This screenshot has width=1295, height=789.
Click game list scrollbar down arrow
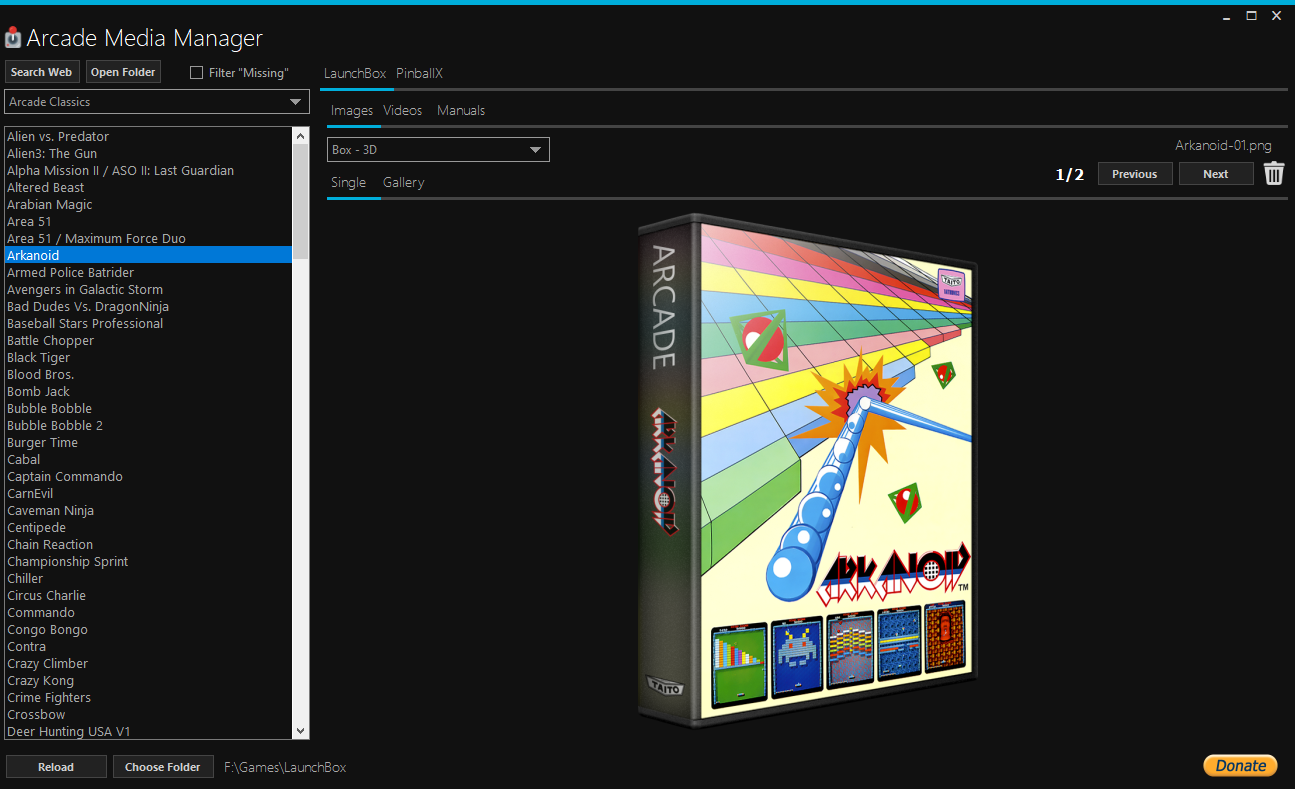pyautogui.click(x=301, y=732)
